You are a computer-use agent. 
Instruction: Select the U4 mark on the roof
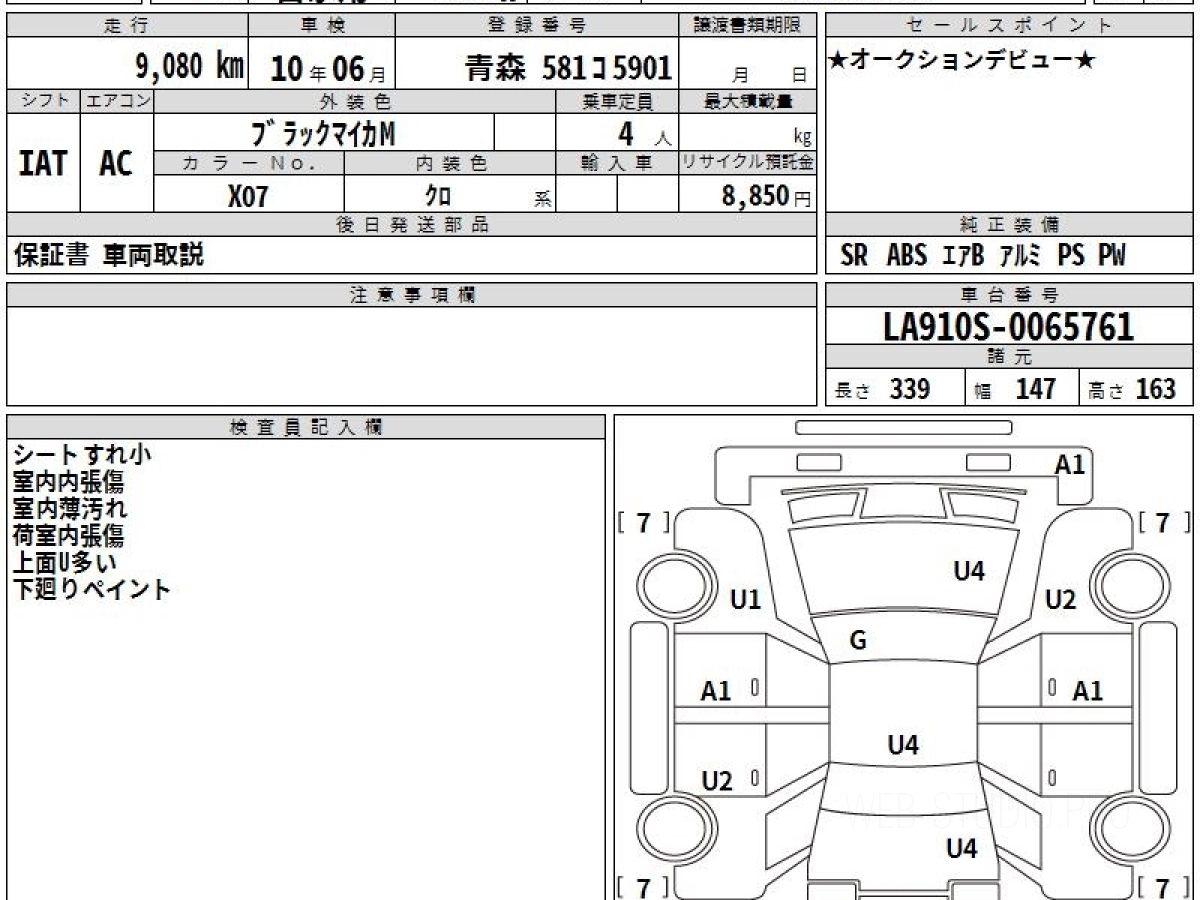click(x=903, y=745)
